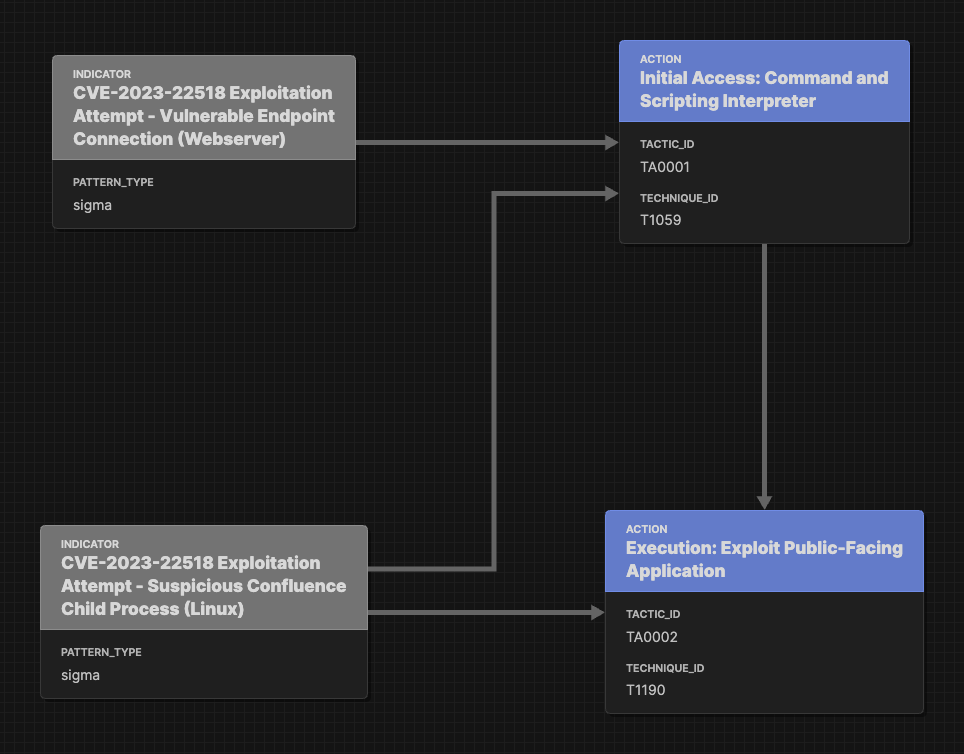Select the sigma pattern type on the Webserver indicator

tap(92, 205)
